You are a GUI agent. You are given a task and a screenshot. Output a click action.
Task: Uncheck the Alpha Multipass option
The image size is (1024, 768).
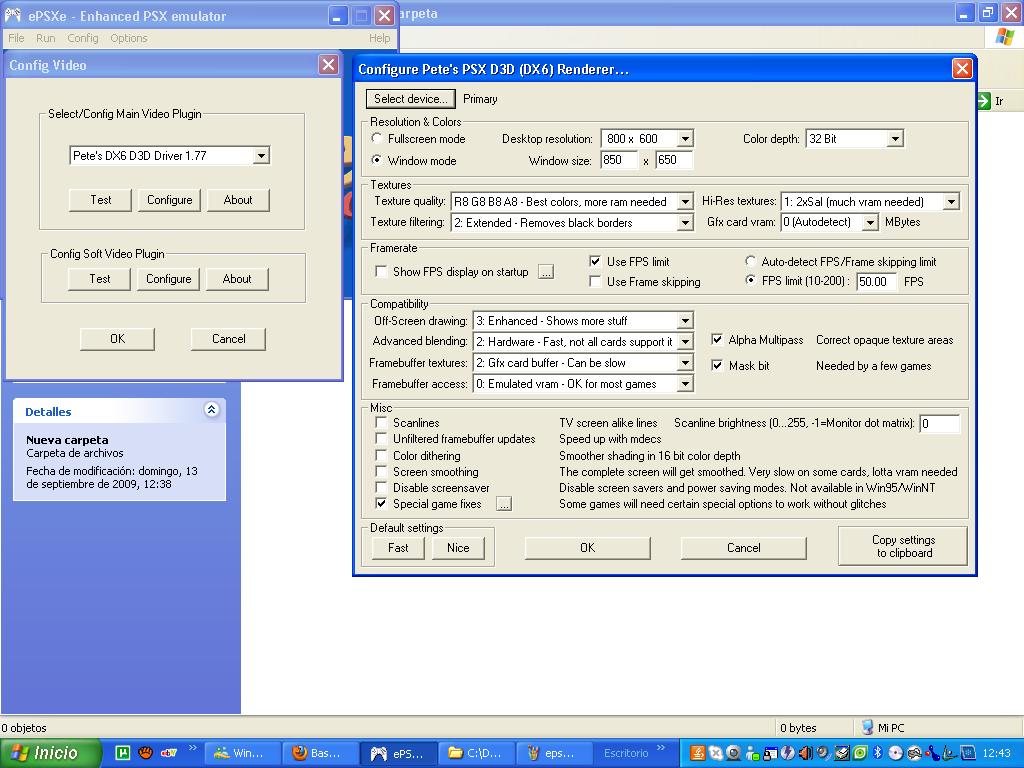click(717, 340)
